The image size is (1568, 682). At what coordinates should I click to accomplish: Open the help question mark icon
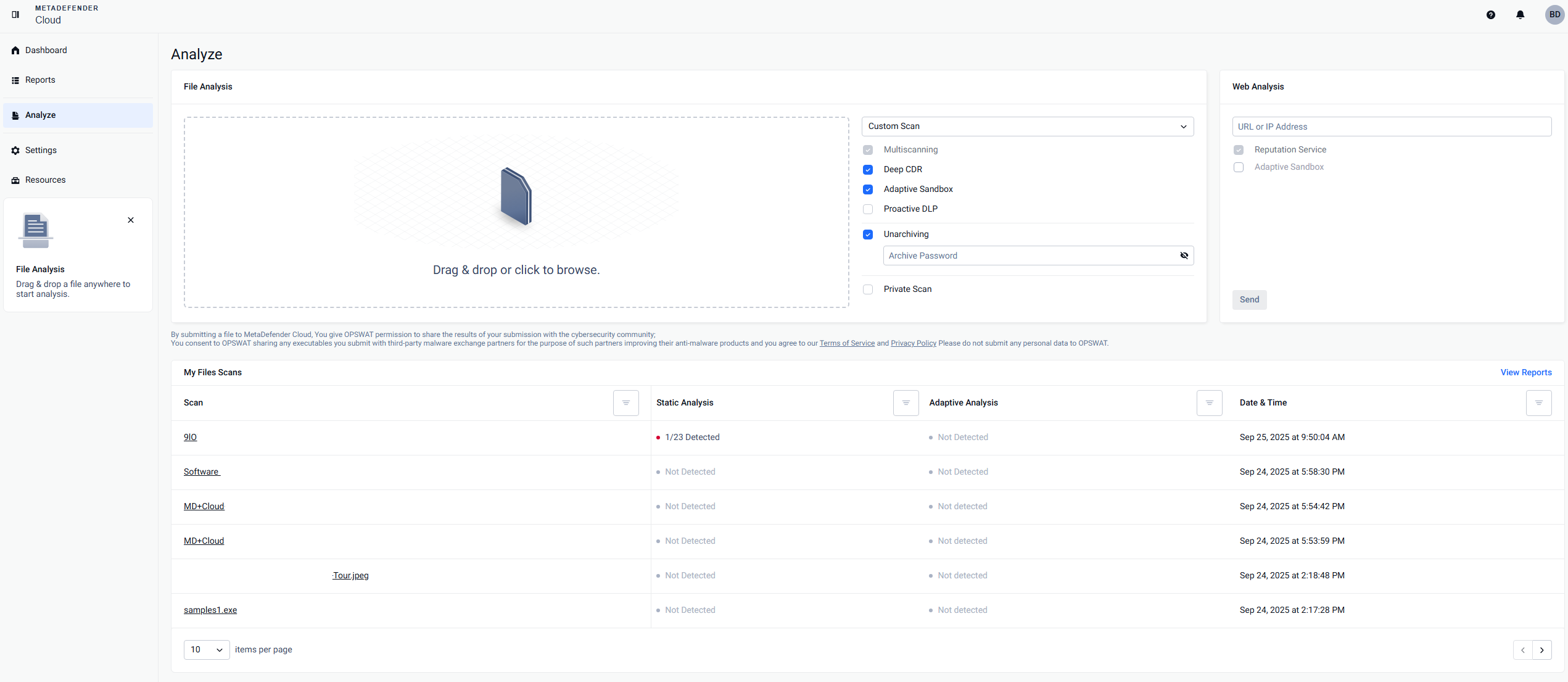tap(1490, 15)
